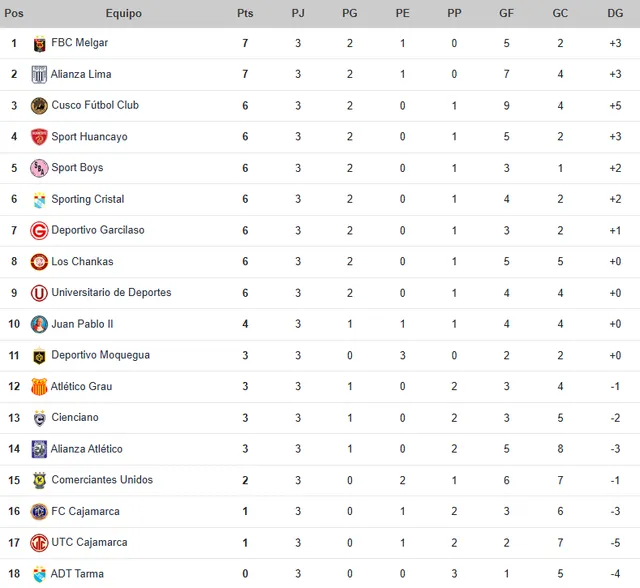The width and height of the screenshot is (640, 588).
Task: Click the Universitario de Deportes U logo
Action: (x=39, y=293)
